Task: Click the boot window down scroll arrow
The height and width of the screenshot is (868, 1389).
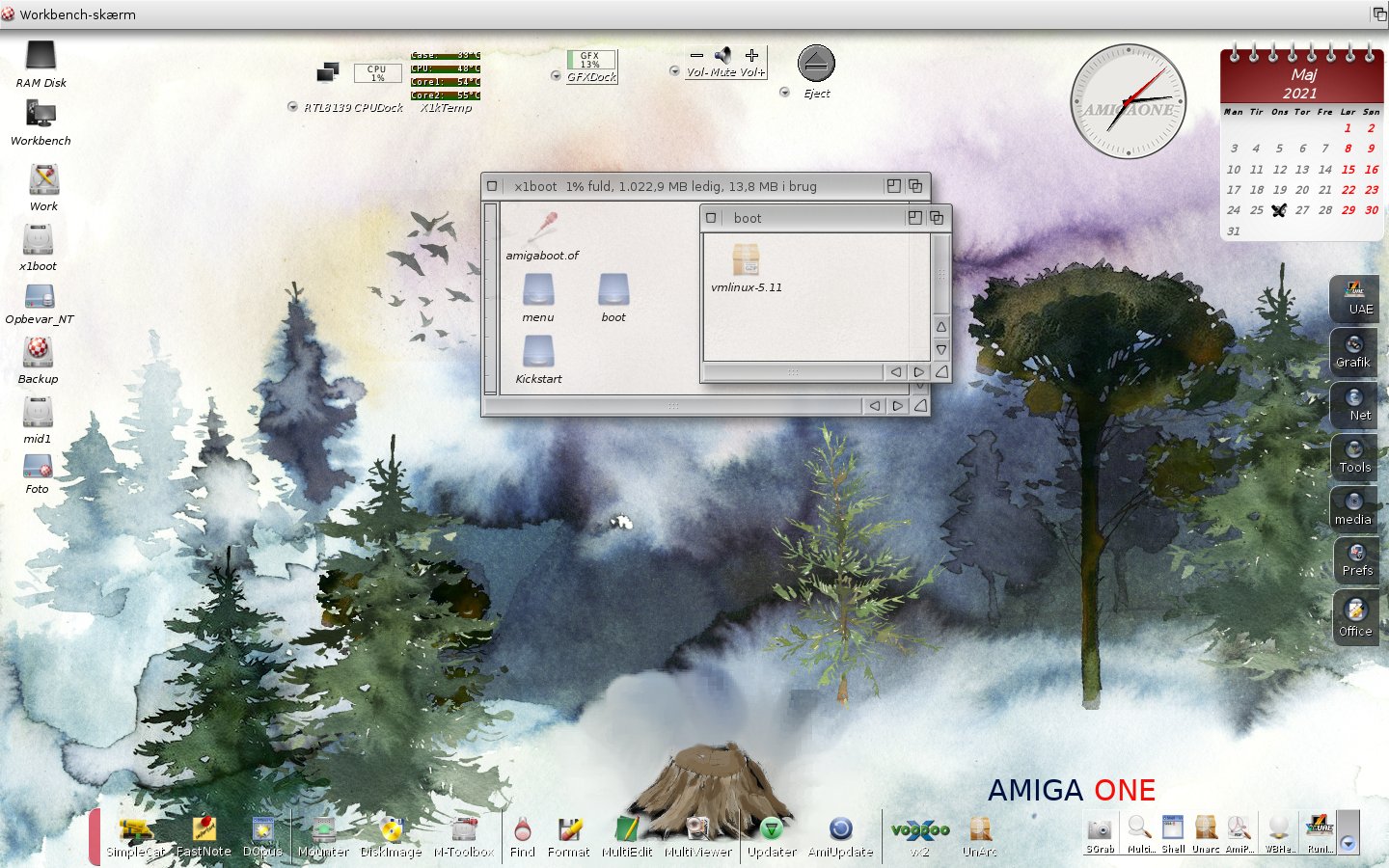Action: pyautogui.click(x=940, y=349)
